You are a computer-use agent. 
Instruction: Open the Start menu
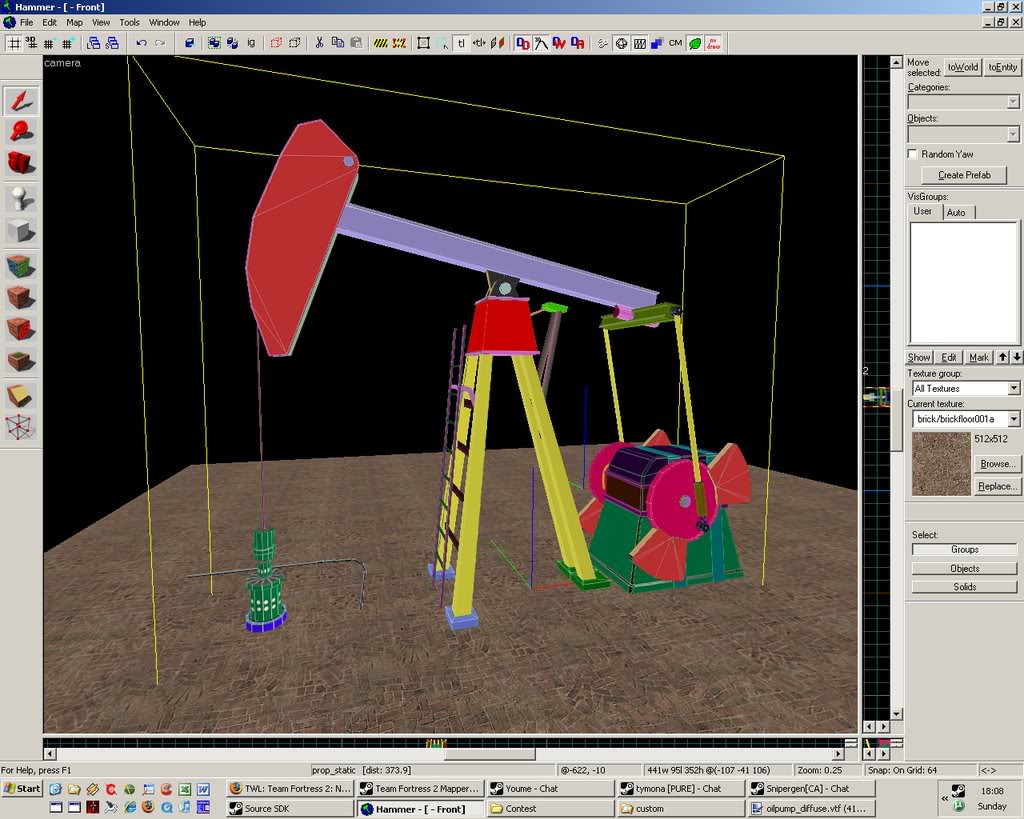click(x=22, y=788)
